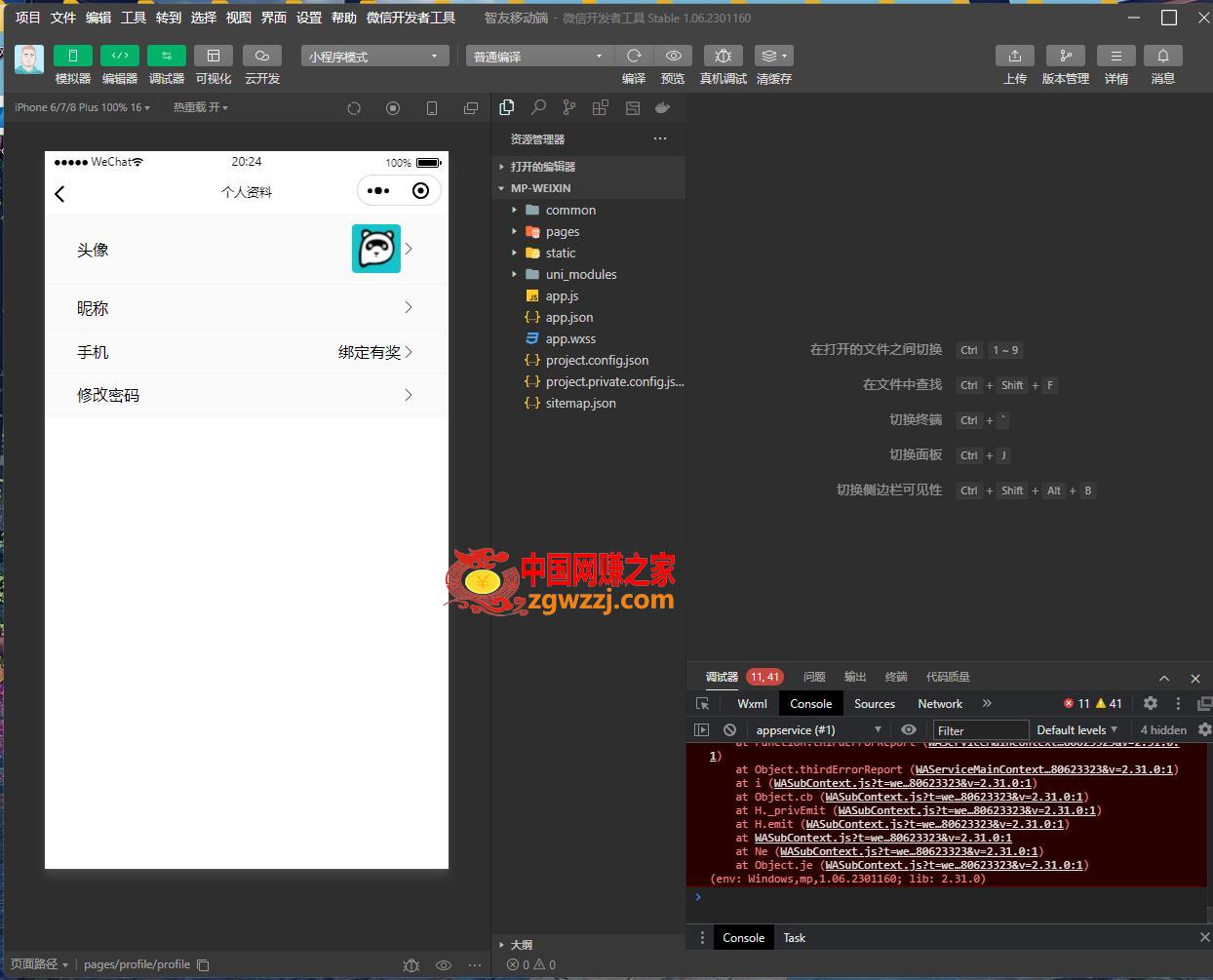1213x980 pixels.
Task: Open the iPhone 6/7/8 Plus device dropdown
Action: click(83, 107)
